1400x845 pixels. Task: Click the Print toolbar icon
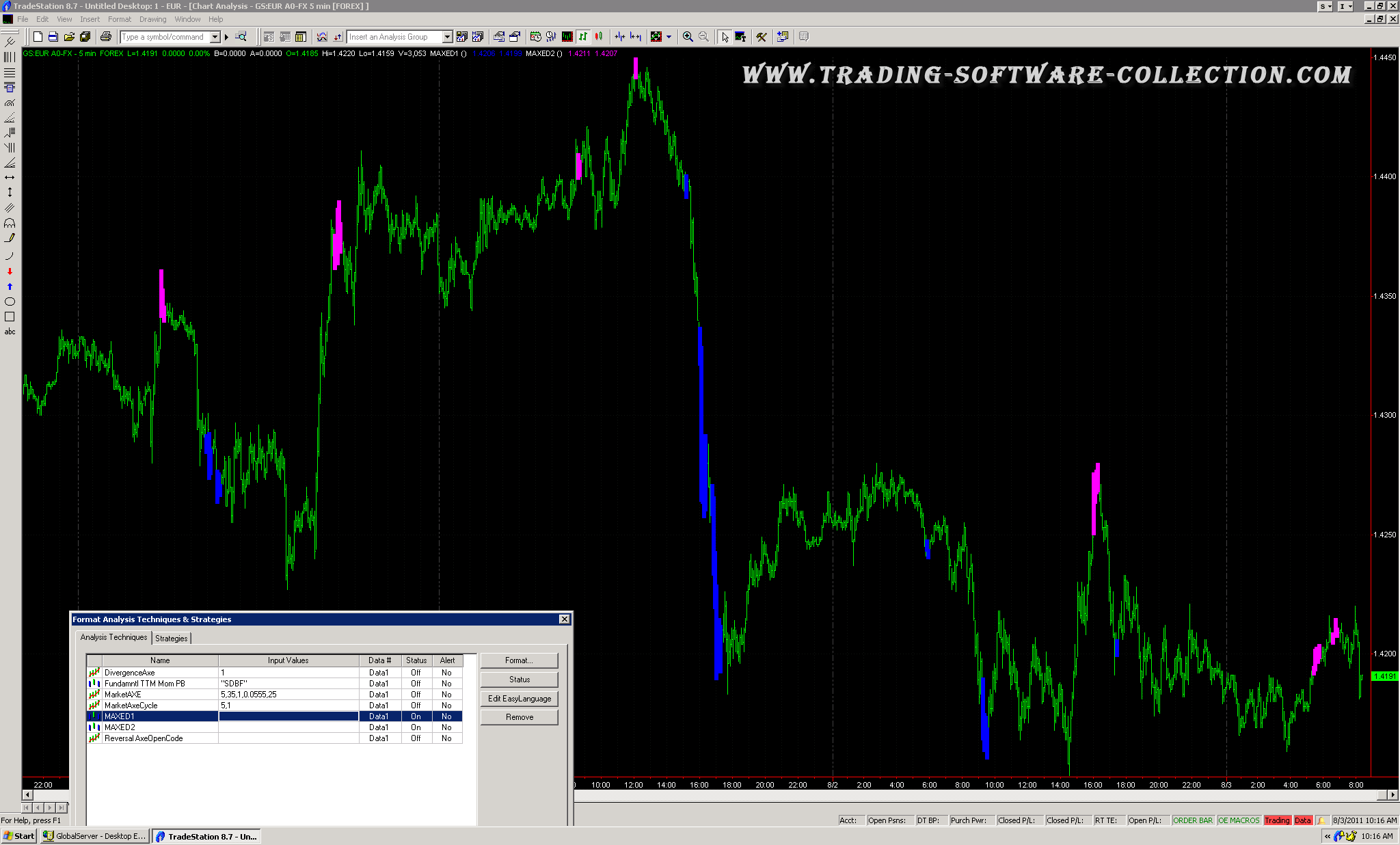[105, 37]
